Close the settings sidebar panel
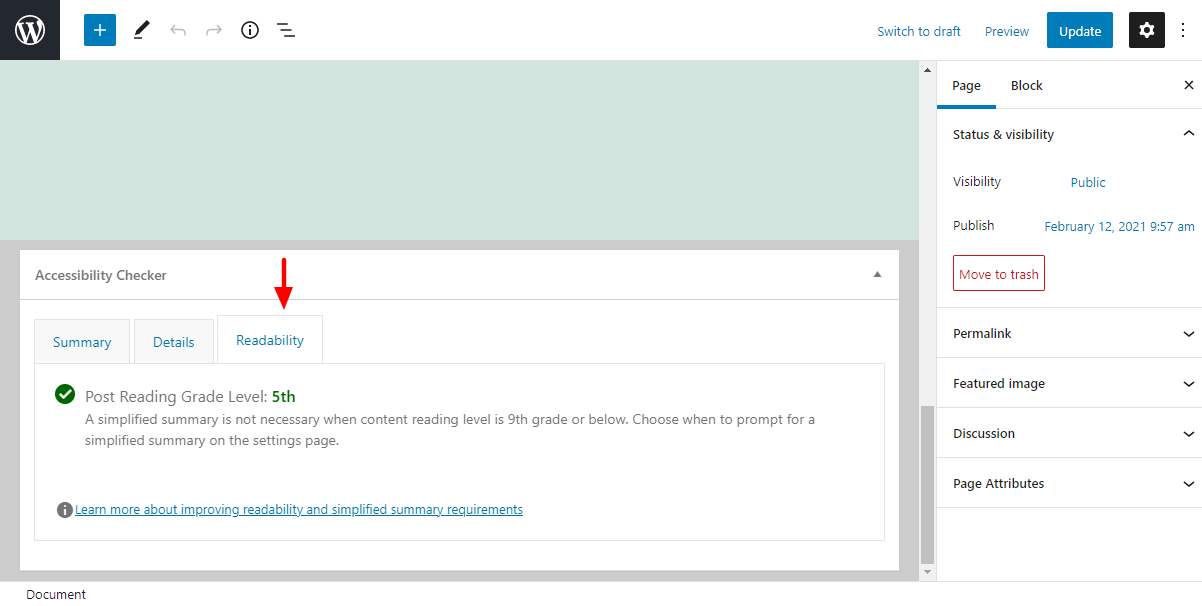Screen dimensions: 1202x606 (1188, 86)
